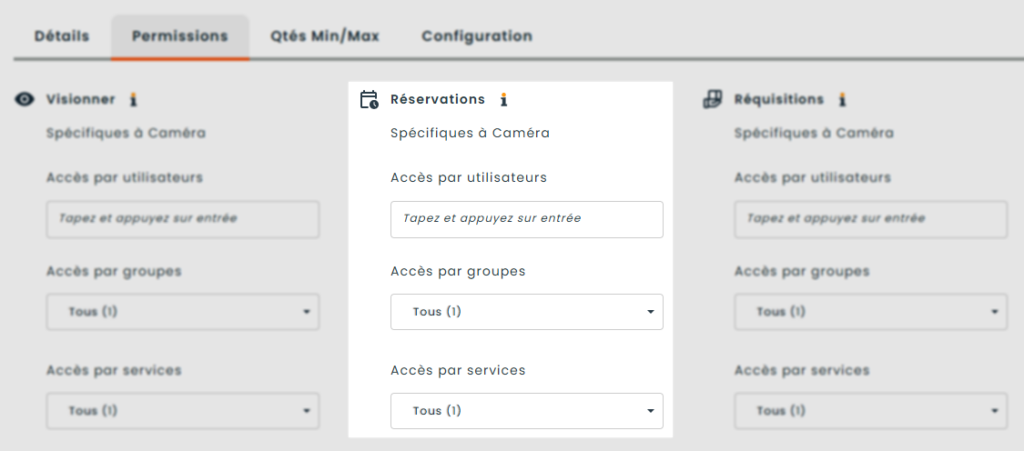Open the Détails tab

[x=62, y=36]
